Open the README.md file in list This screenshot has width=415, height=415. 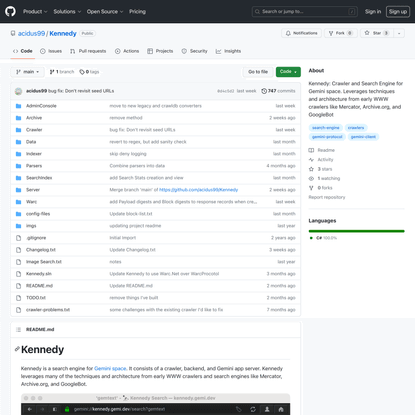tap(39, 286)
